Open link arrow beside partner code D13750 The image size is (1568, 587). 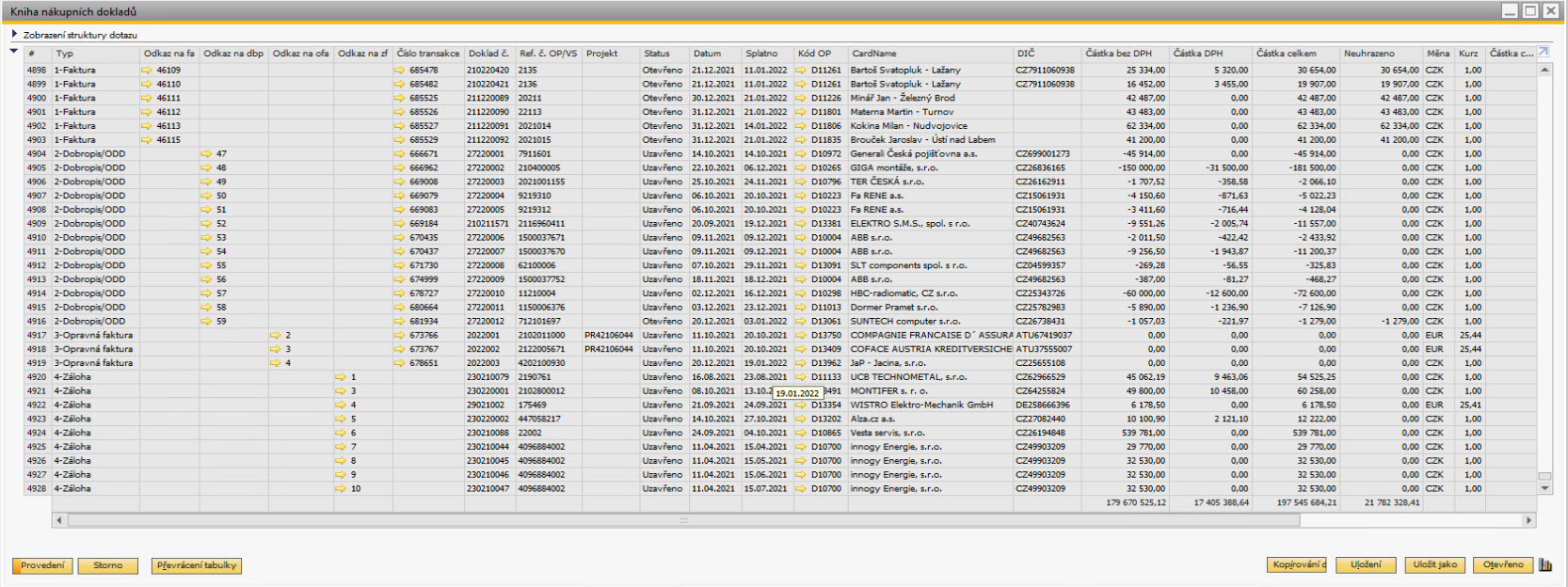click(x=801, y=336)
